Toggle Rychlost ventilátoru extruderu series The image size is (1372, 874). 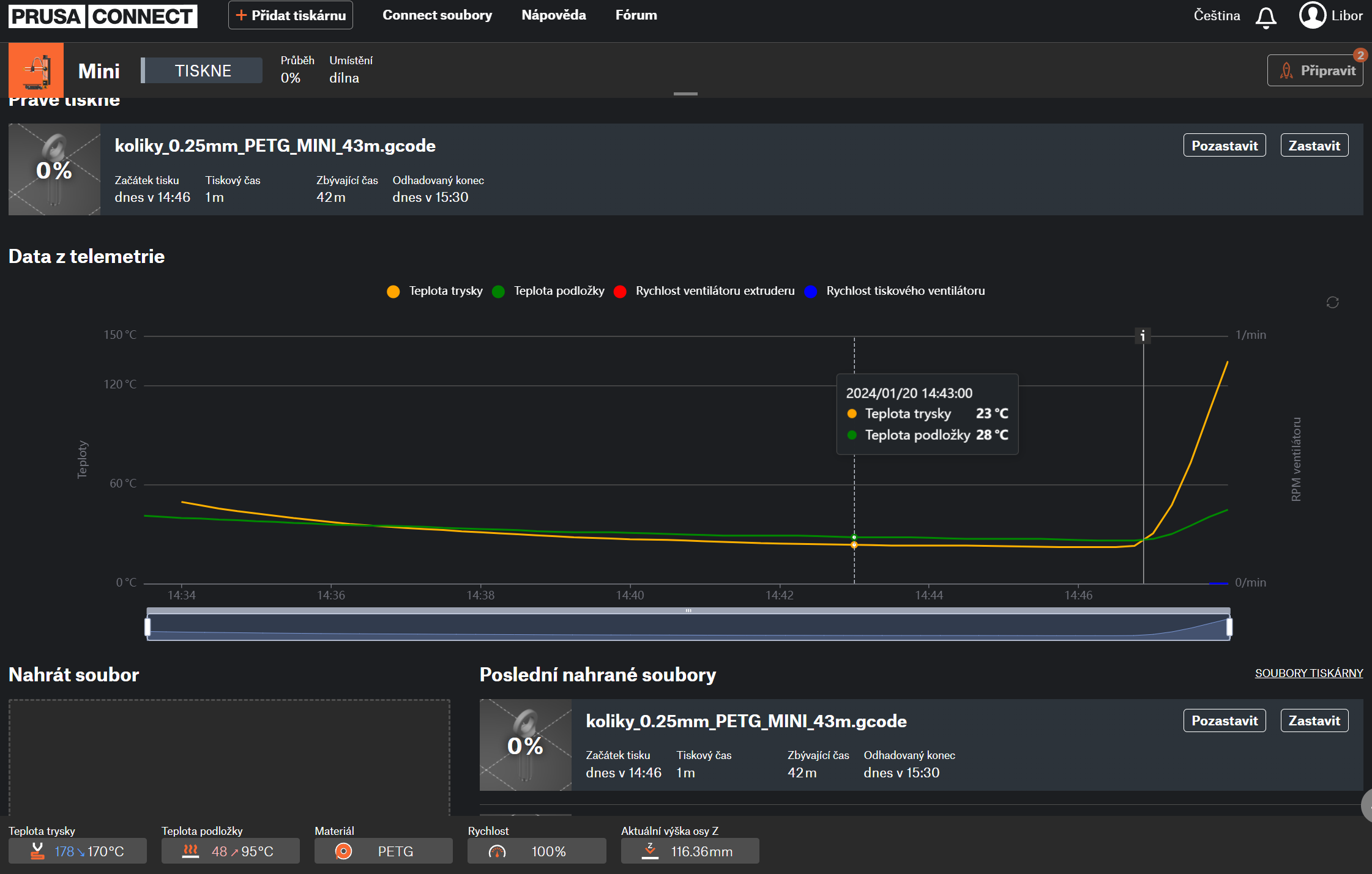pyautogui.click(x=704, y=291)
